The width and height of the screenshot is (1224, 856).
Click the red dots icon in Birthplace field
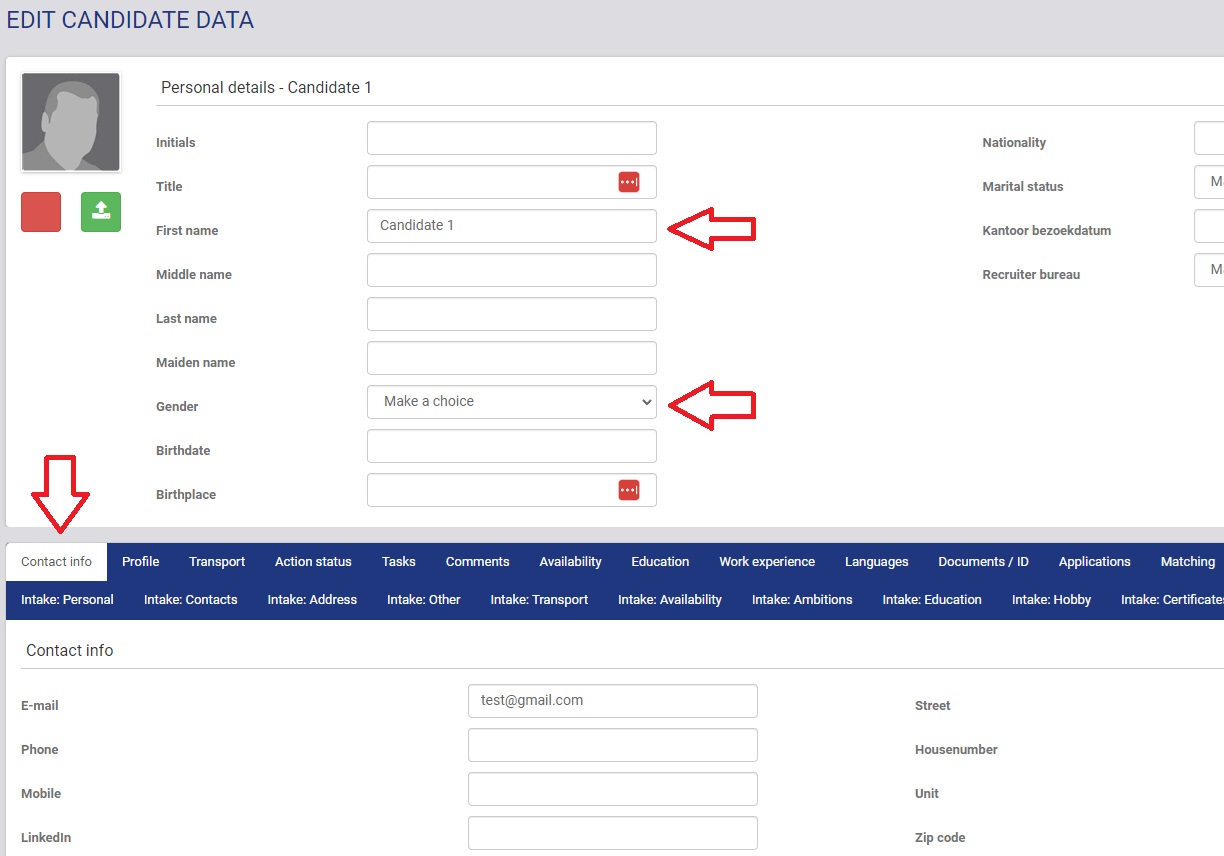[628, 490]
